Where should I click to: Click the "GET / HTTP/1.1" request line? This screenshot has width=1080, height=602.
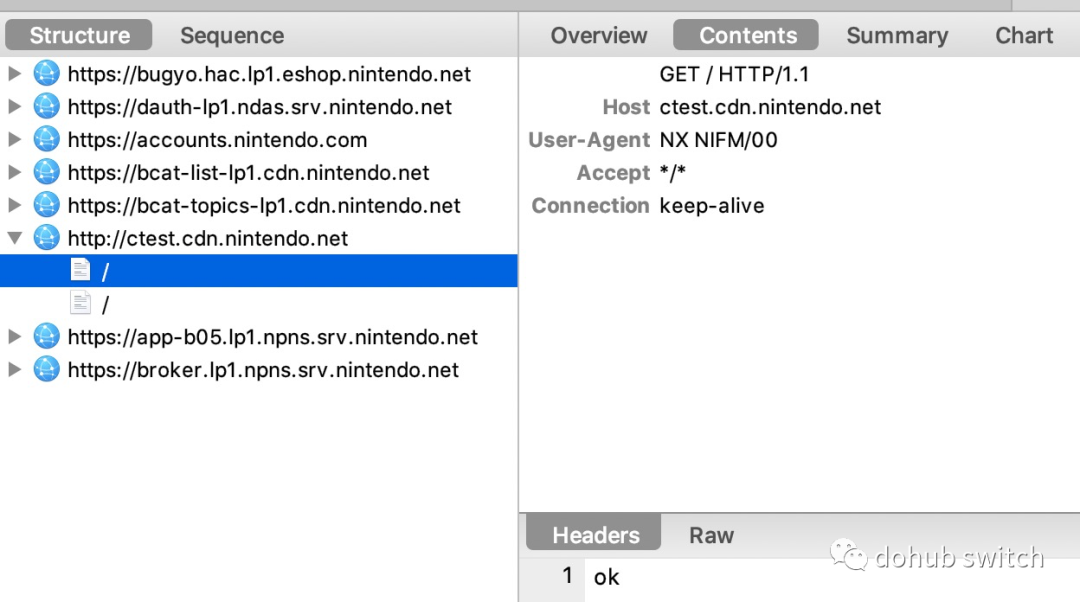[x=734, y=74]
